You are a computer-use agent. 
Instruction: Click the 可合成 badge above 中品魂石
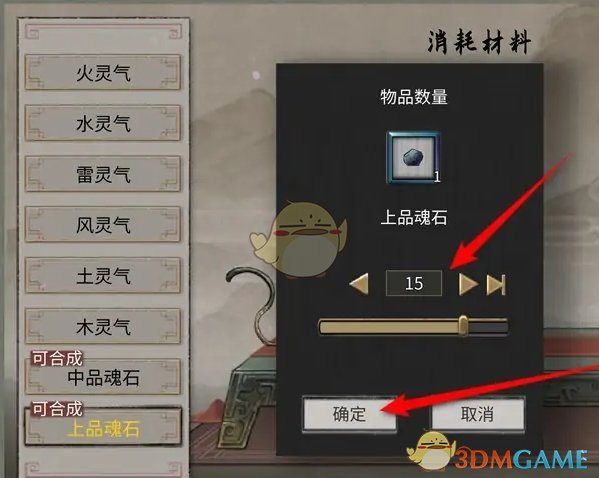click(57, 358)
